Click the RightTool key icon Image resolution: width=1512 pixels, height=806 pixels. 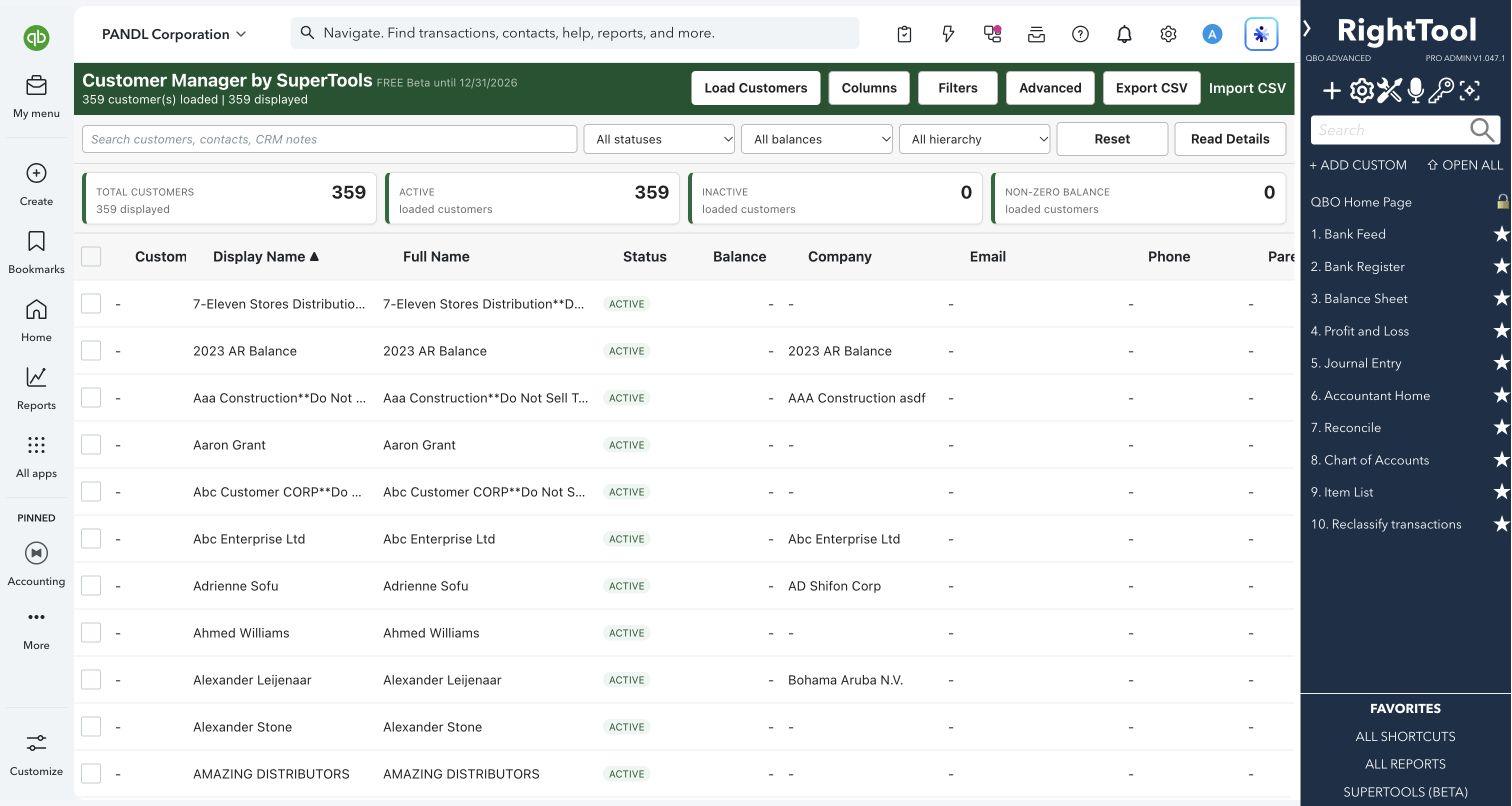1441,92
